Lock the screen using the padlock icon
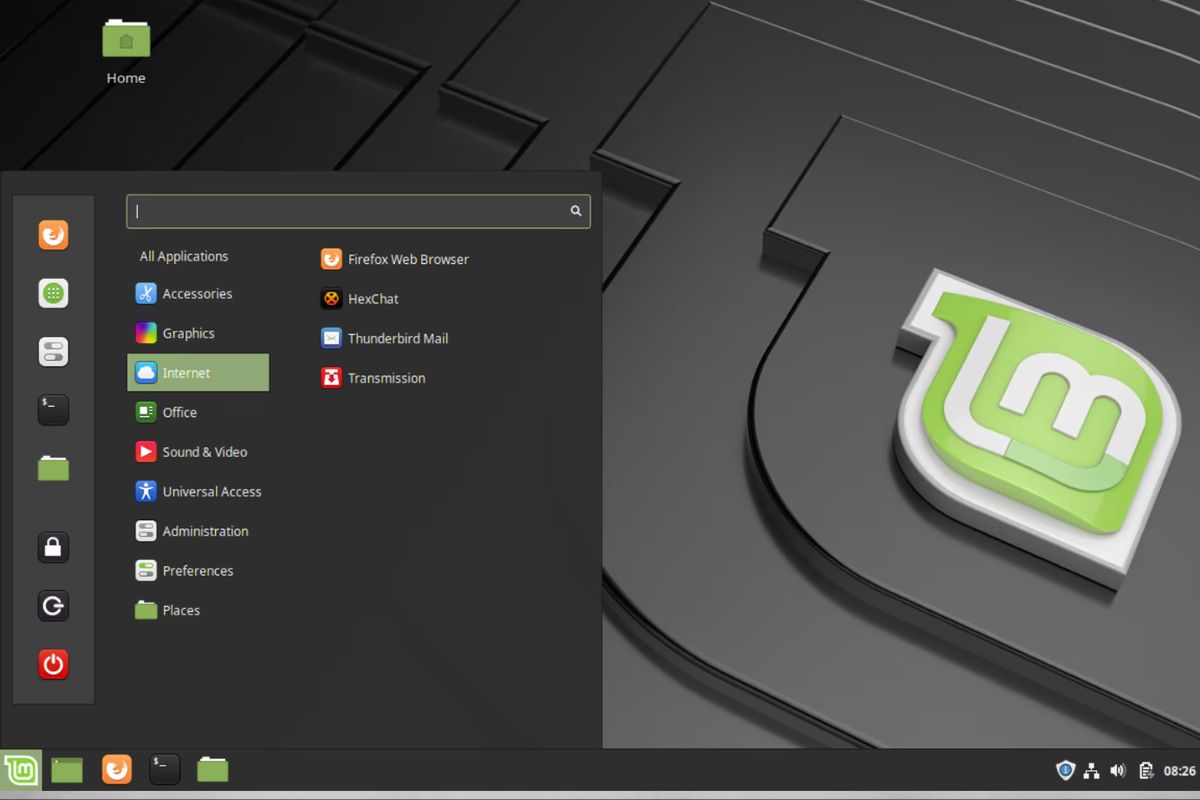This screenshot has height=800, width=1200. (x=53, y=547)
